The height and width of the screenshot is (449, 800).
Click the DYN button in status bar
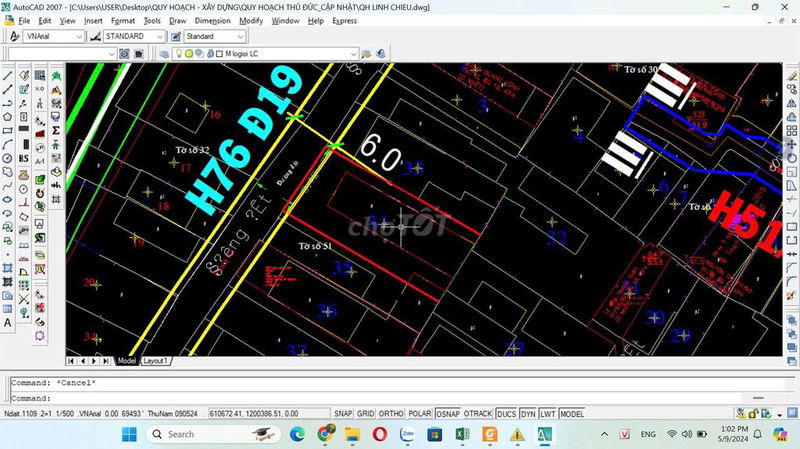529,413
